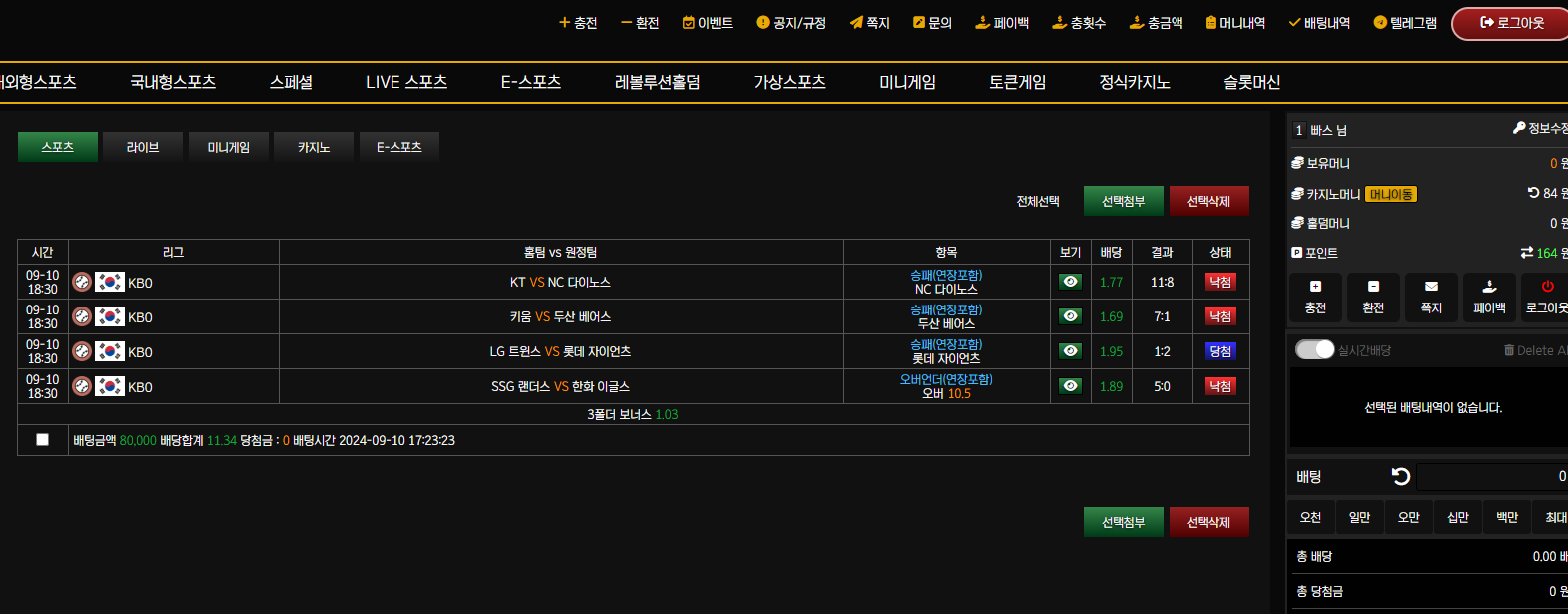
Task: Click baseball icon in KT VS NC row
Action: 82,282
